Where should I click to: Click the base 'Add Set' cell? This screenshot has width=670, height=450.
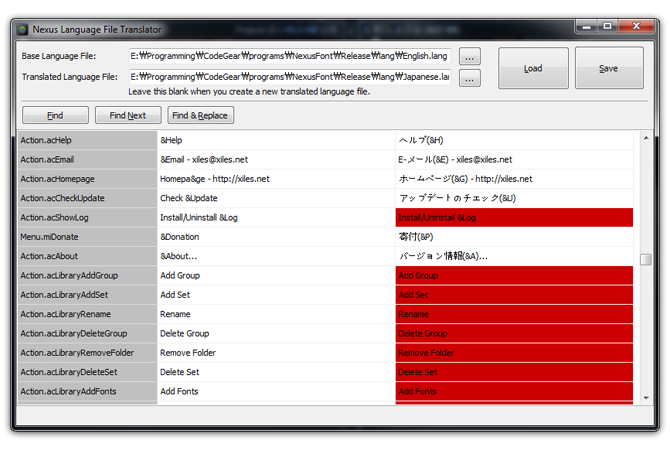[276, 294]
